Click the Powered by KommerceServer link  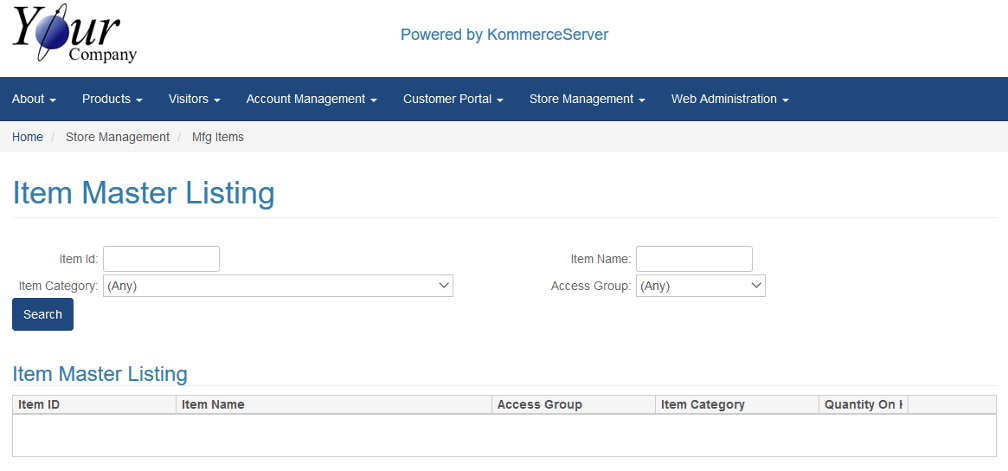pyautogui.click(x=504, y=35)
